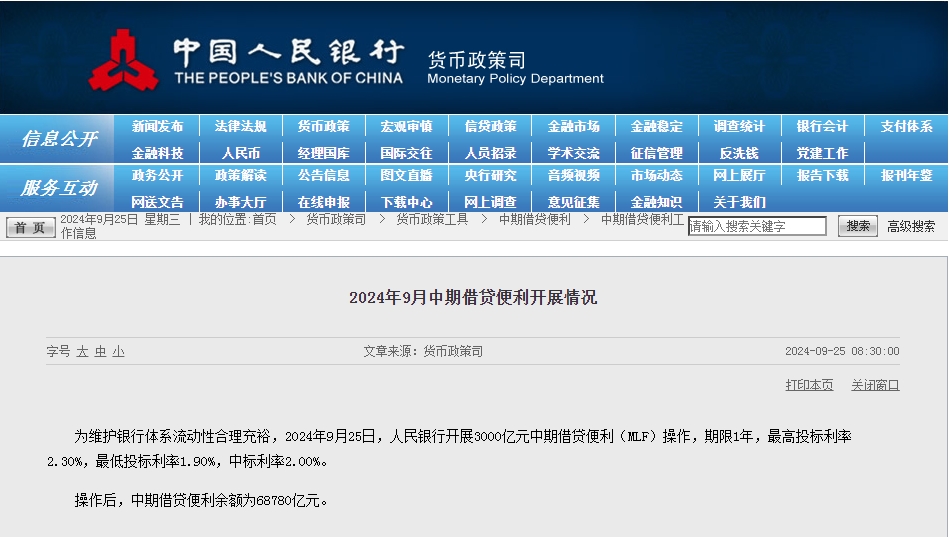Viewport: 949px width, 537px height.
Task: Click 中期借贷便利 breadcrumb link
Action: tap(534, 219)
